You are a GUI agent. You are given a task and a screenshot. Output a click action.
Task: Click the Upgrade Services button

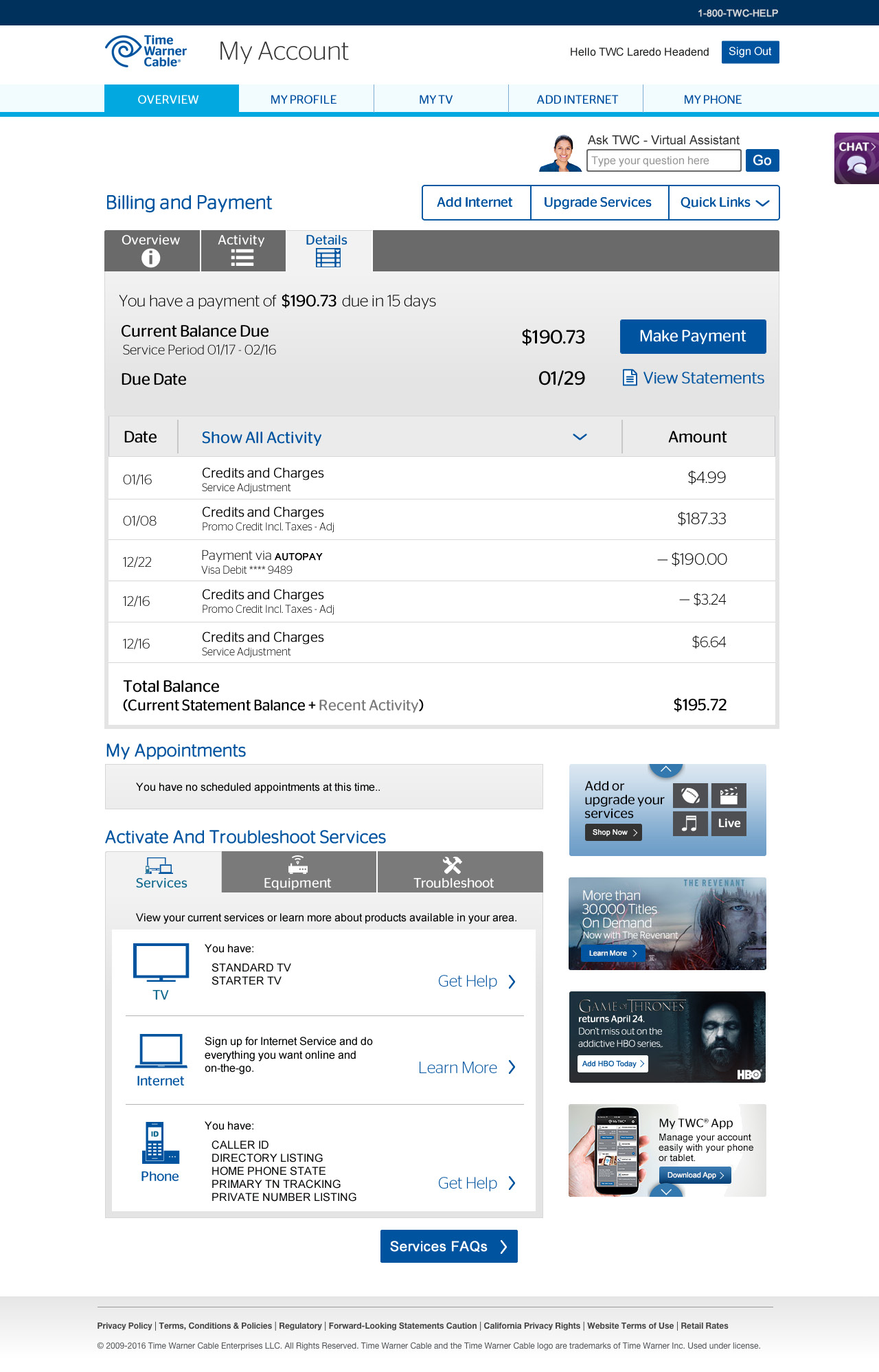click(x=599, y=203)
